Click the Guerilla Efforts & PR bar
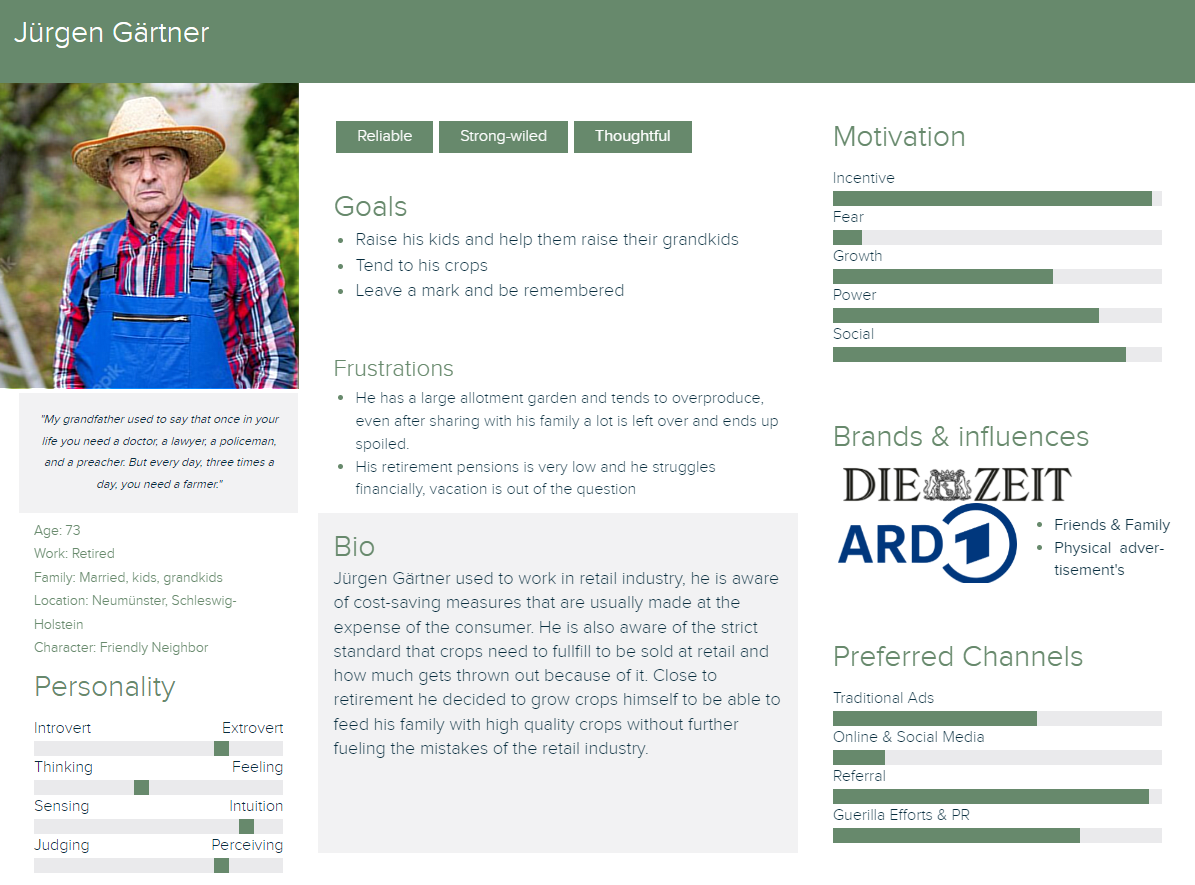This screenshot has width=1195, height=885. click(997, 835)
